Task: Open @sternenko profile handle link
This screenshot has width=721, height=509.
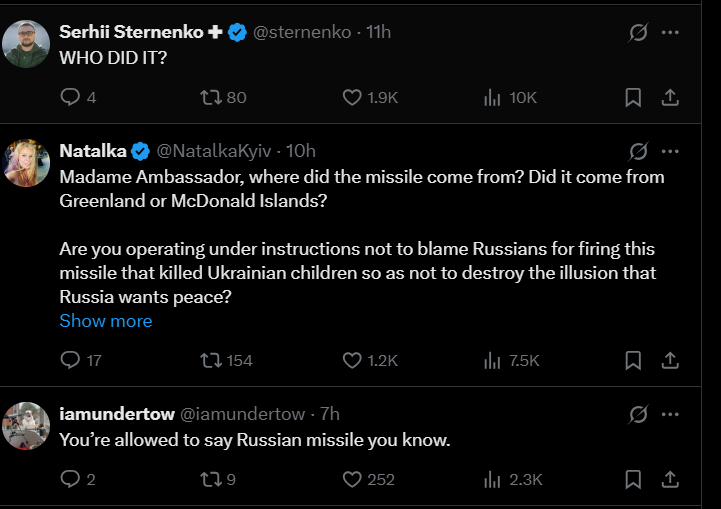Action: (302, 32)
